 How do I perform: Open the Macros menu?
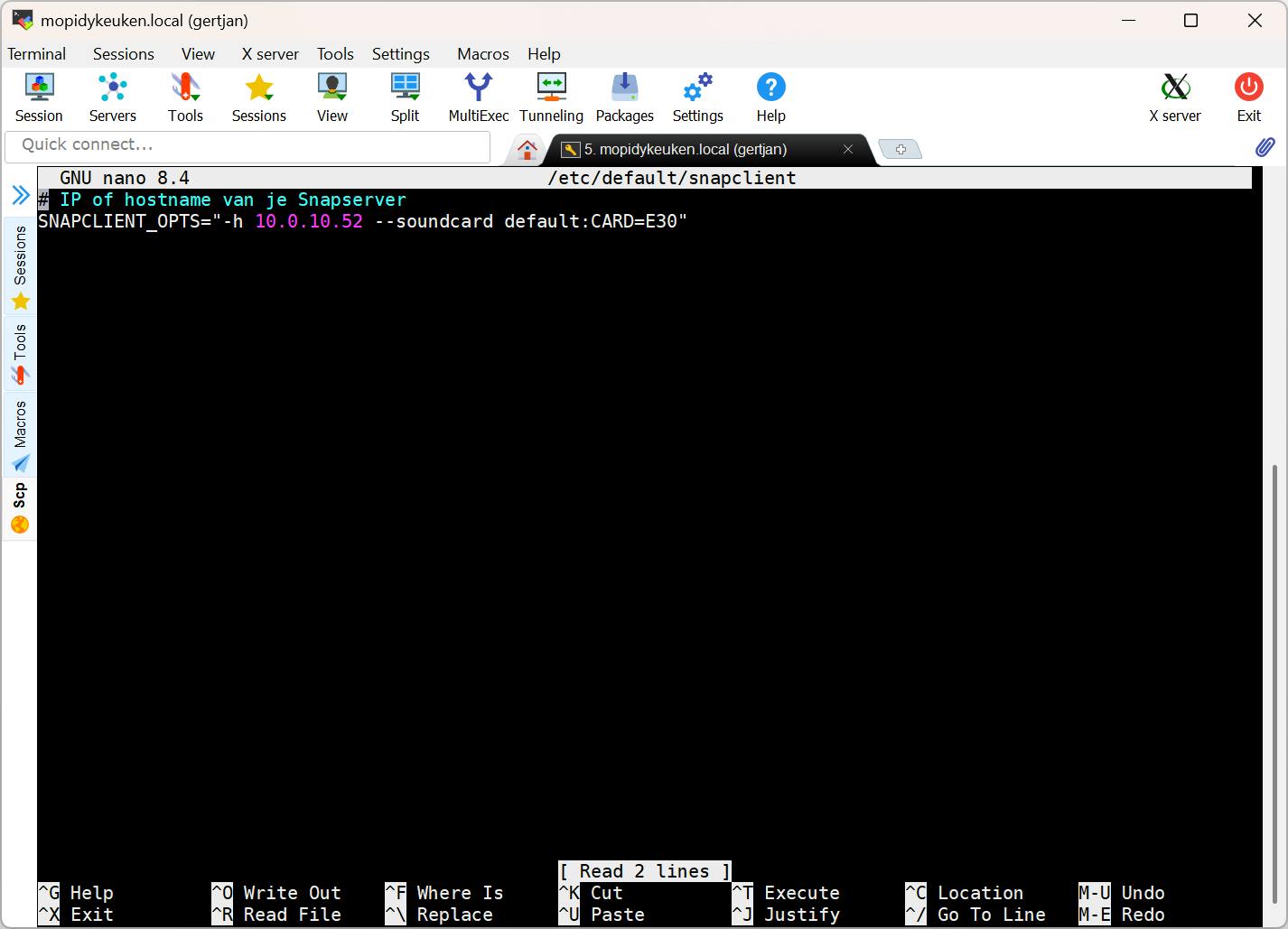(483, 54)
